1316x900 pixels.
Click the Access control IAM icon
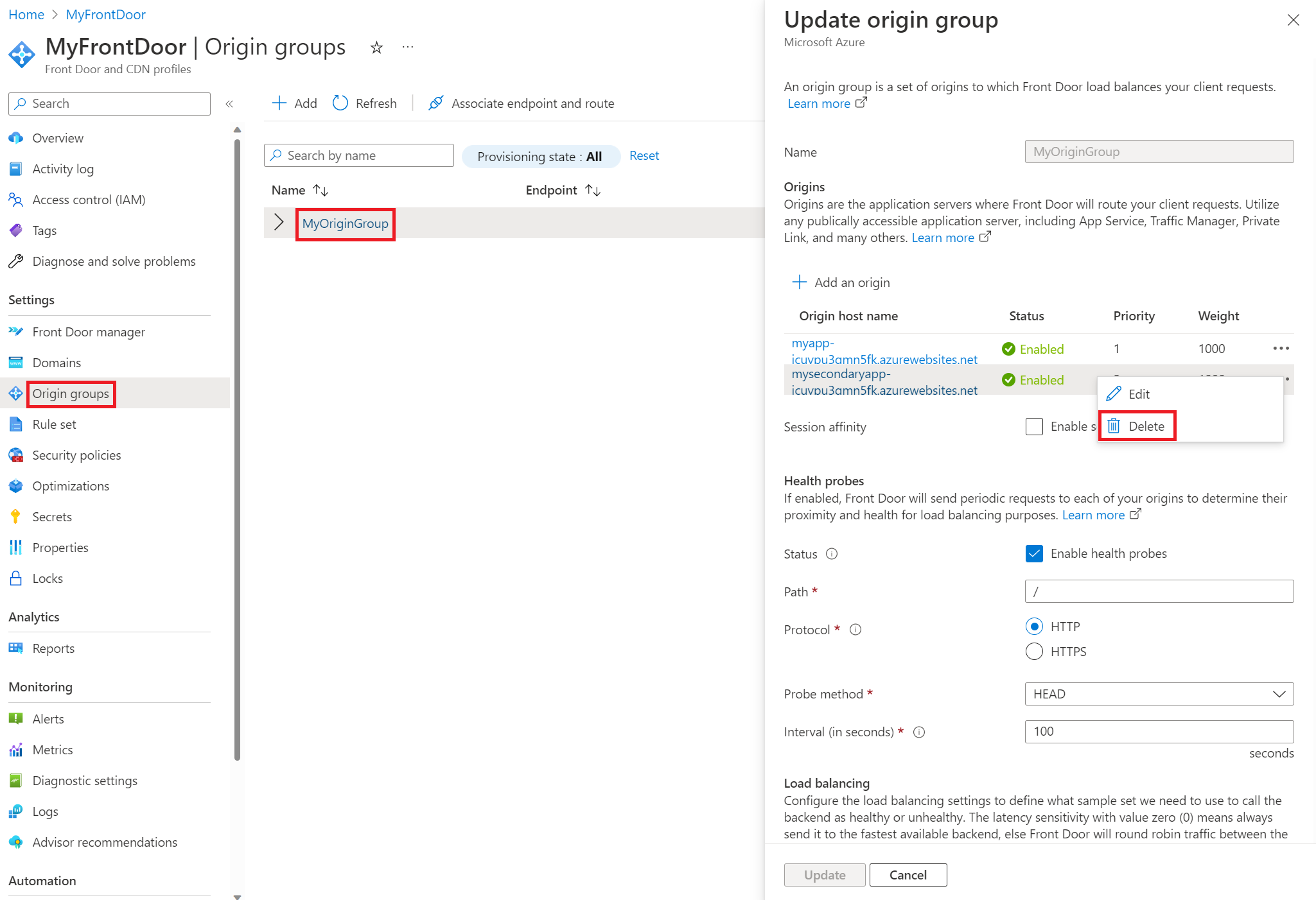click(x=18, y=200)
